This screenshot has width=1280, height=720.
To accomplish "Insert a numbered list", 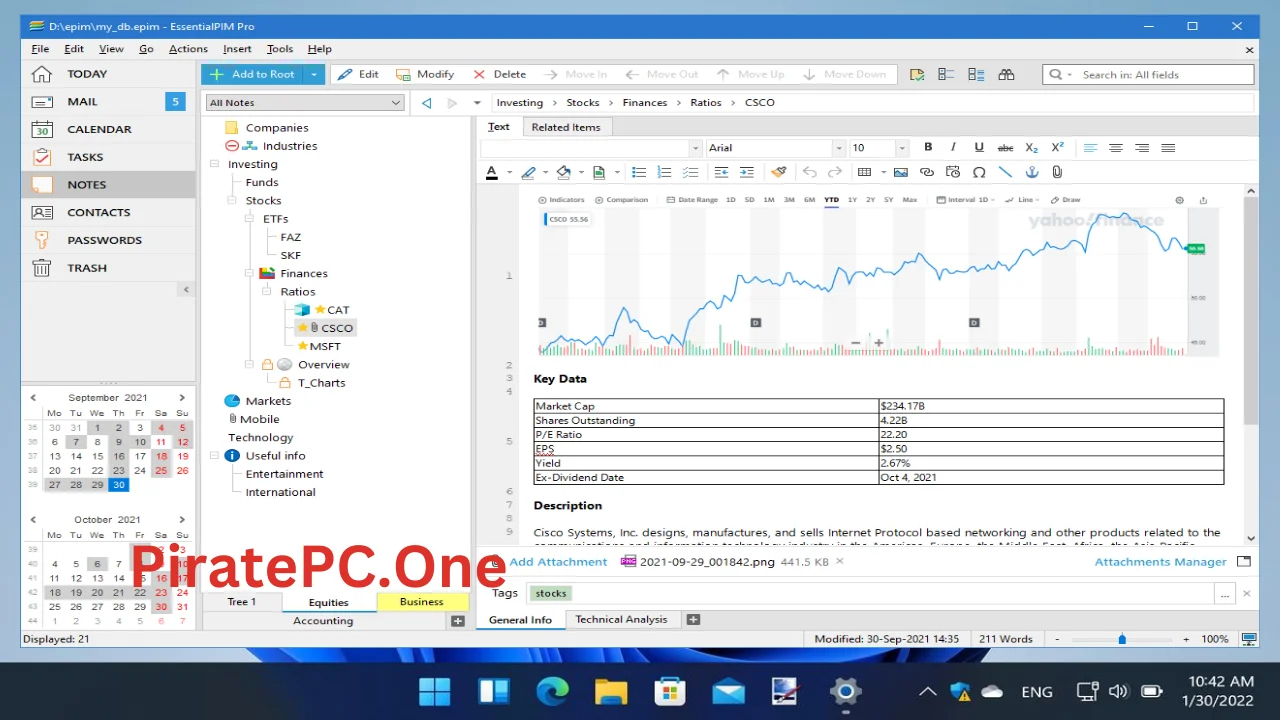I will point(664,172).
